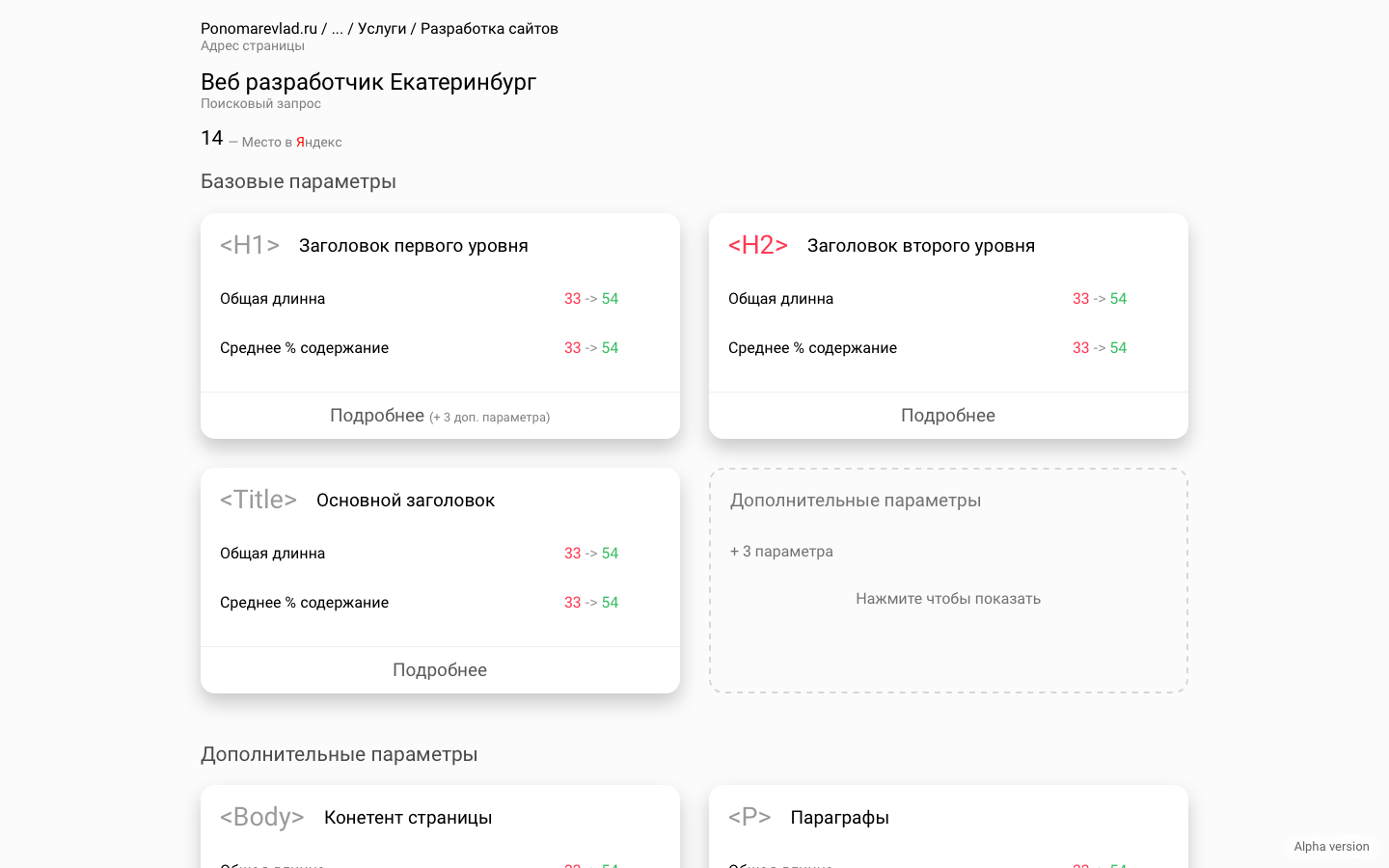The width and height of the screenshot is (1389, 868).
Task: Expand Подробнее in the Title card
Action: pyautogui.click(x=440, y=670)
